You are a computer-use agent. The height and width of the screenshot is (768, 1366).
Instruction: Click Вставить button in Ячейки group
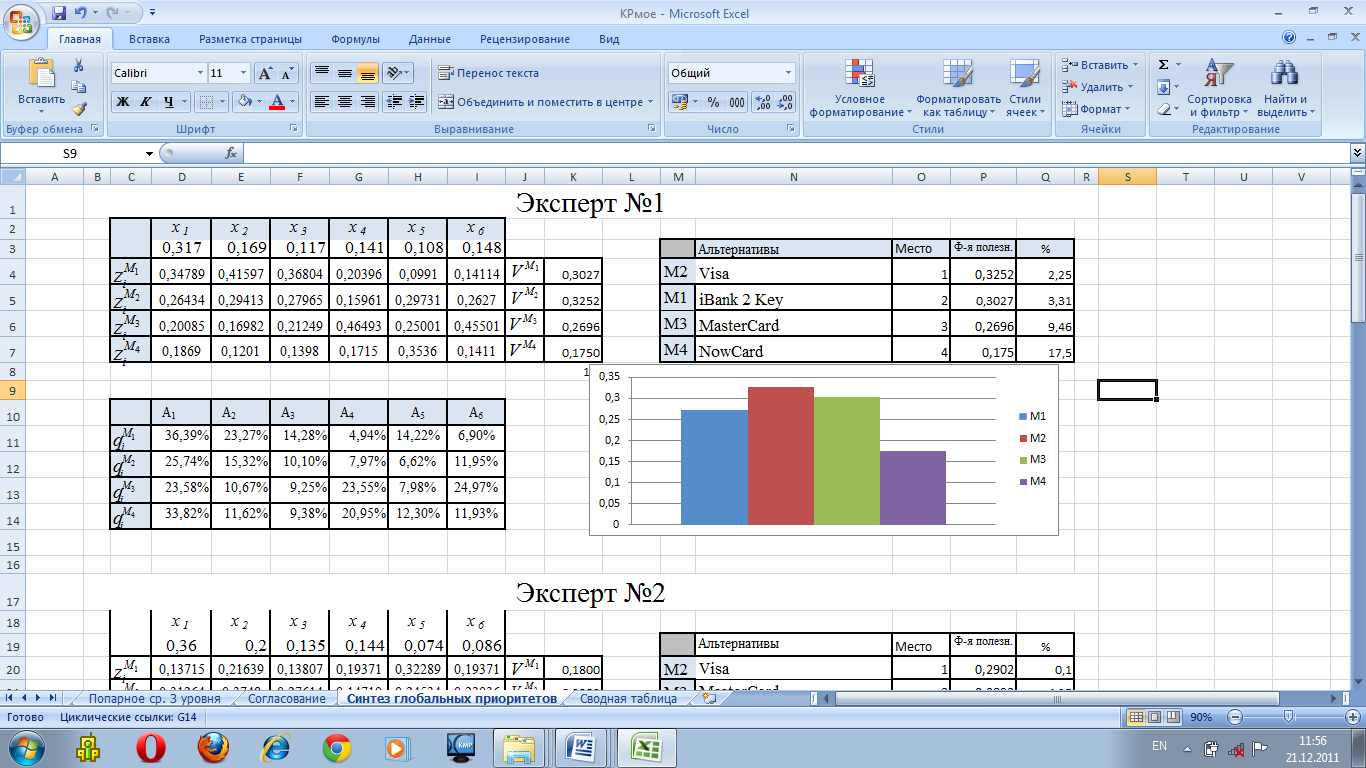(1099, 65)
